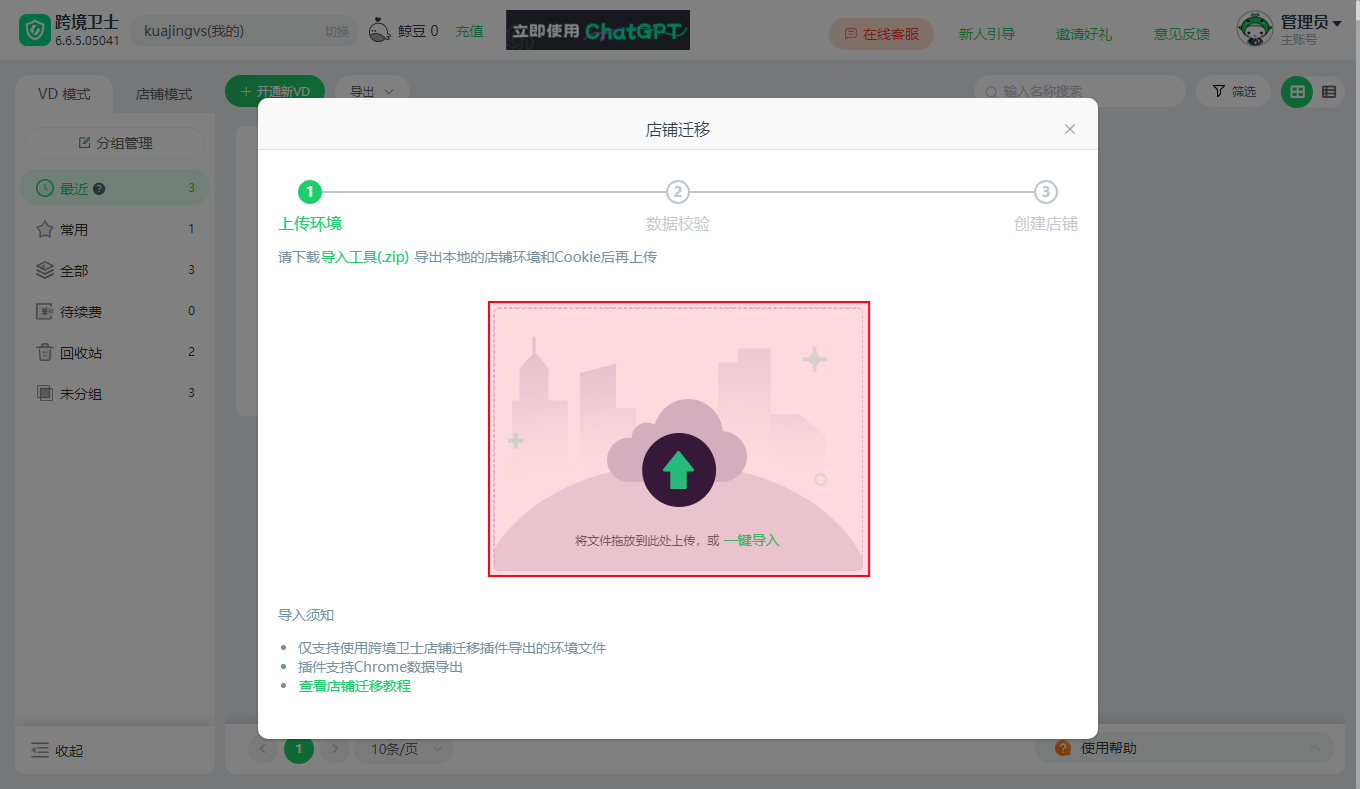Open 查看店铺迁移教程 tutorial link

click(355, 686)
